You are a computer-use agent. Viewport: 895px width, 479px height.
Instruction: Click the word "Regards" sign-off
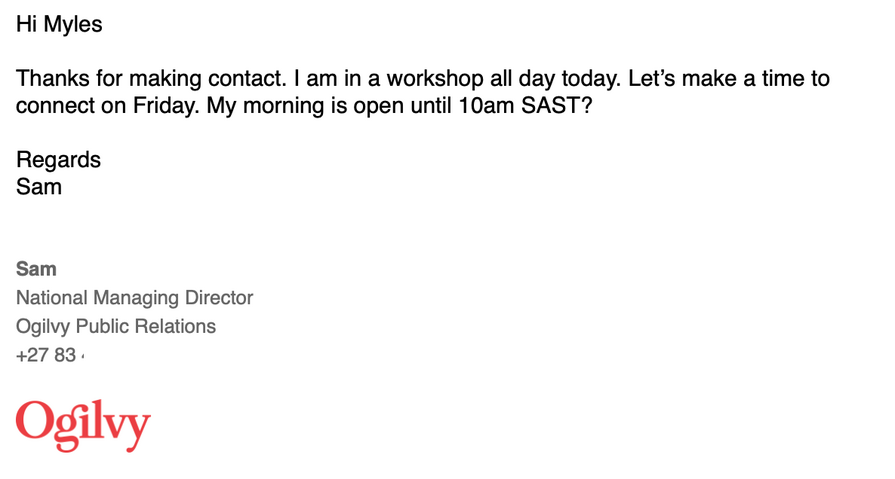[x=58, y=160]
